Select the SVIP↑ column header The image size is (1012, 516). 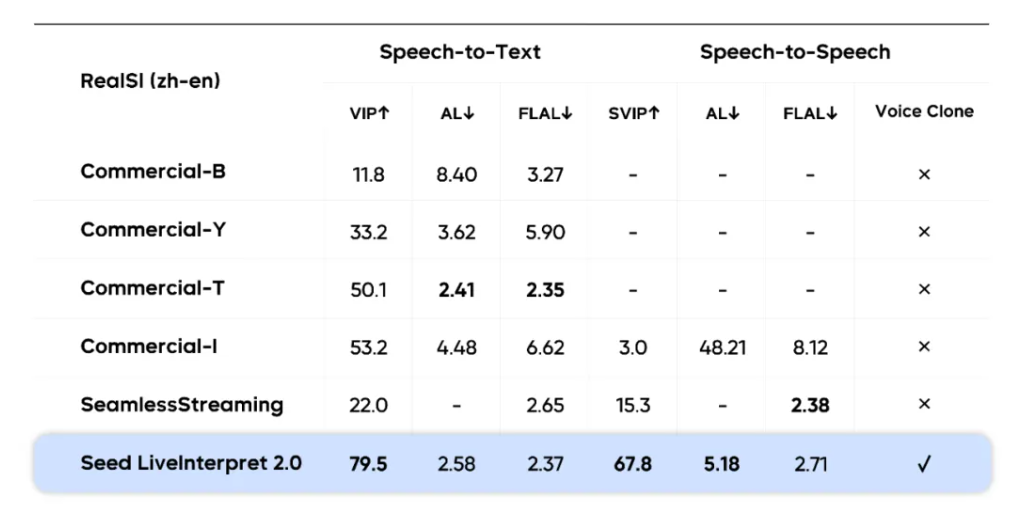coord(634,114)
